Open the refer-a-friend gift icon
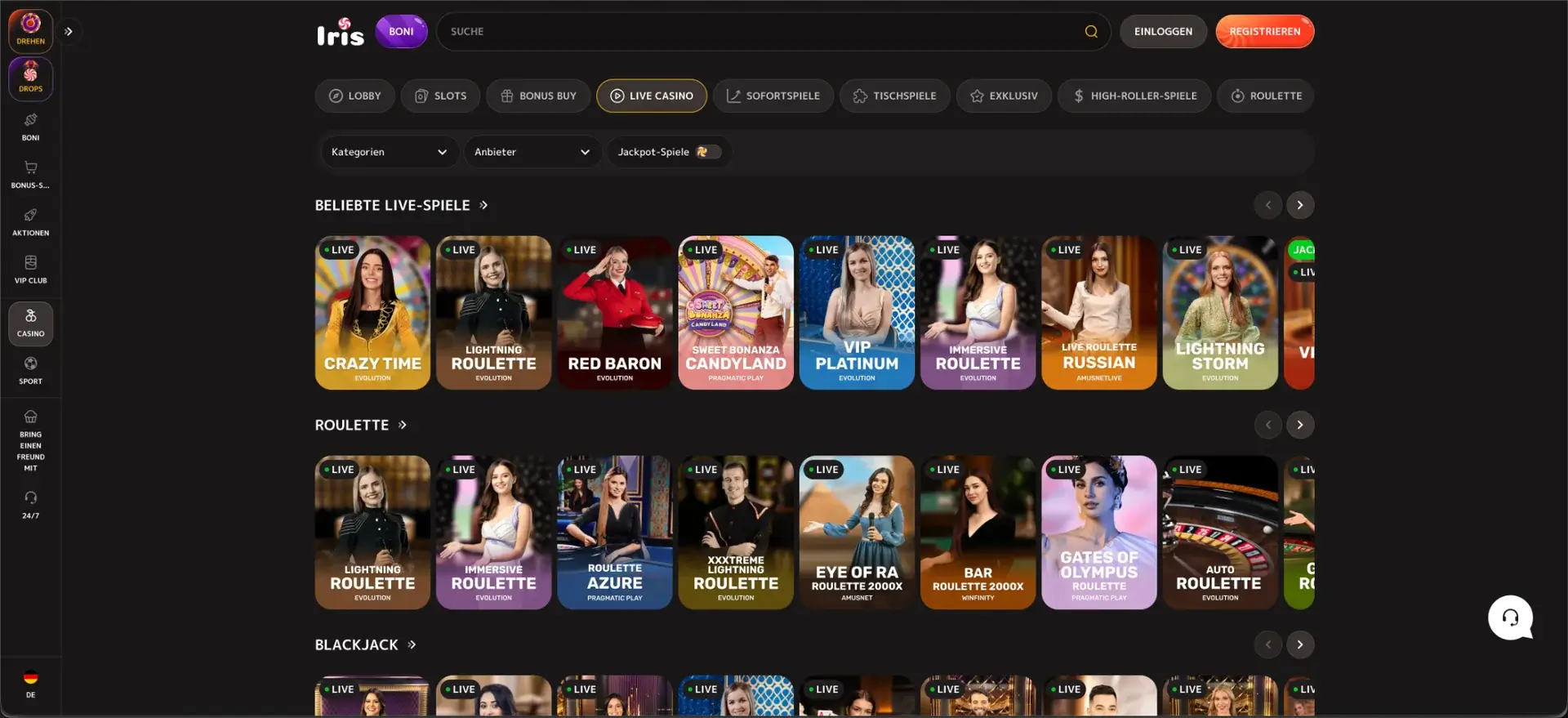Screen dimensions: 1568x718 30,440
